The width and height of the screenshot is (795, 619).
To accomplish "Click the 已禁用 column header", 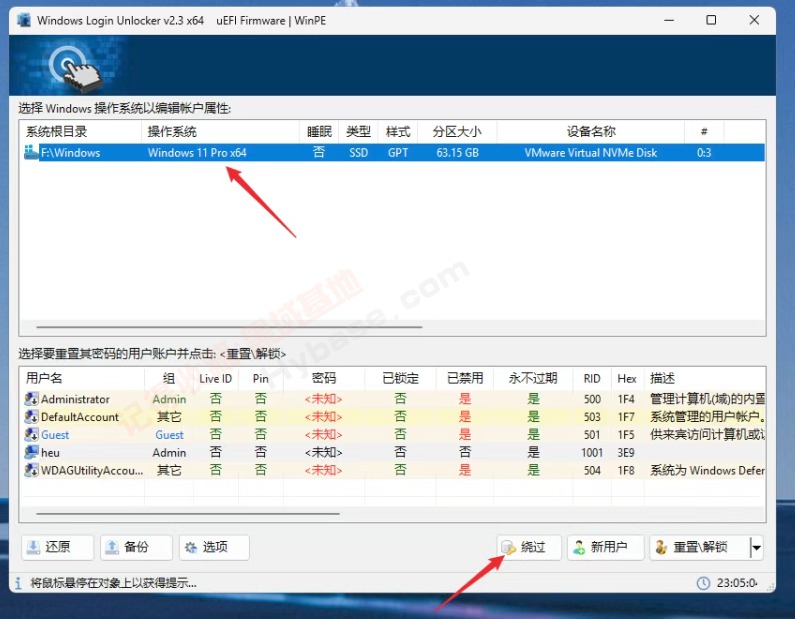I will (465, 378).
